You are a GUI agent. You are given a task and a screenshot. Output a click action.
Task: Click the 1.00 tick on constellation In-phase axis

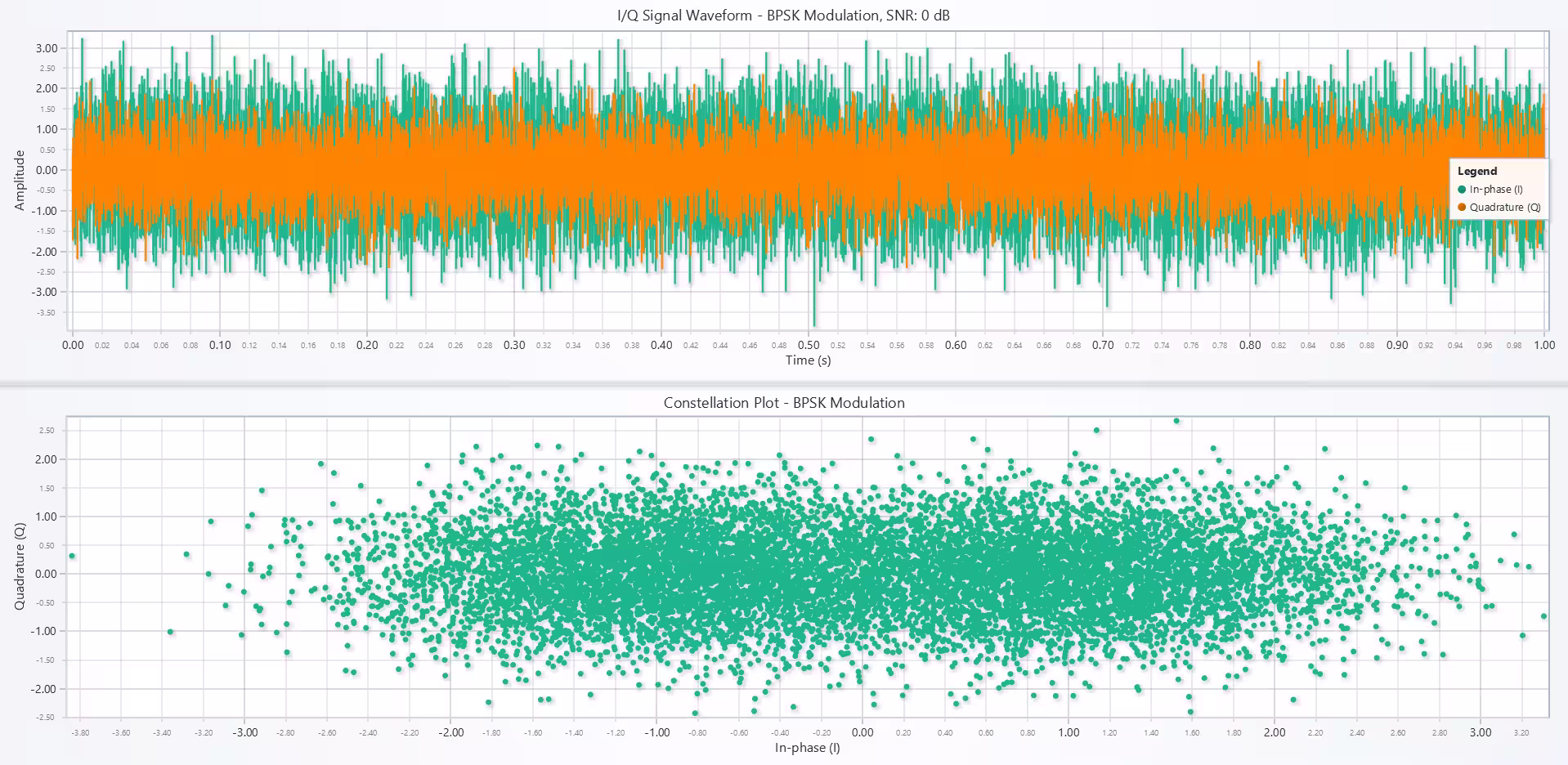(x=1068, y=733)
